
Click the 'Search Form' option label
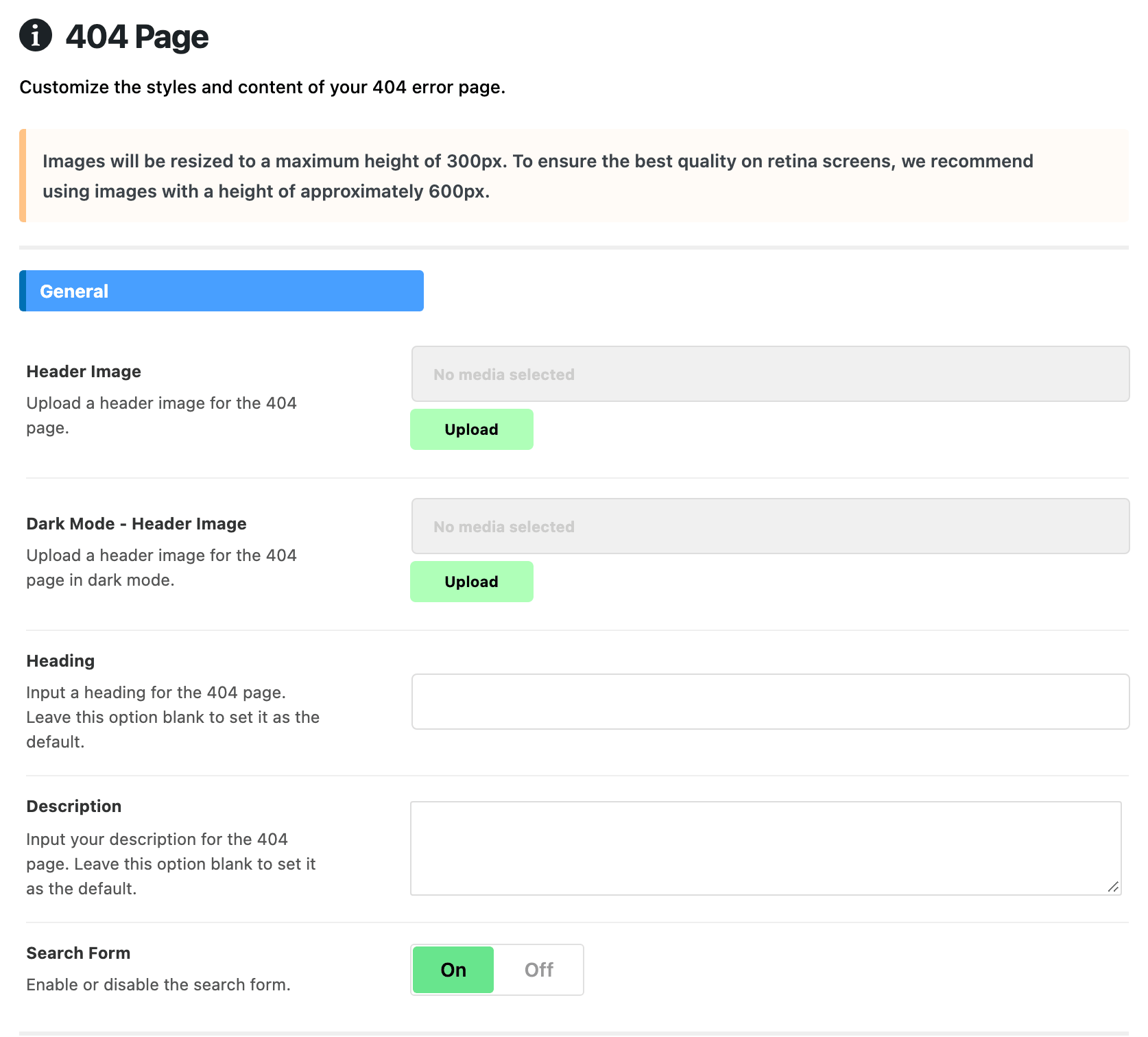(x=78, y=953)
